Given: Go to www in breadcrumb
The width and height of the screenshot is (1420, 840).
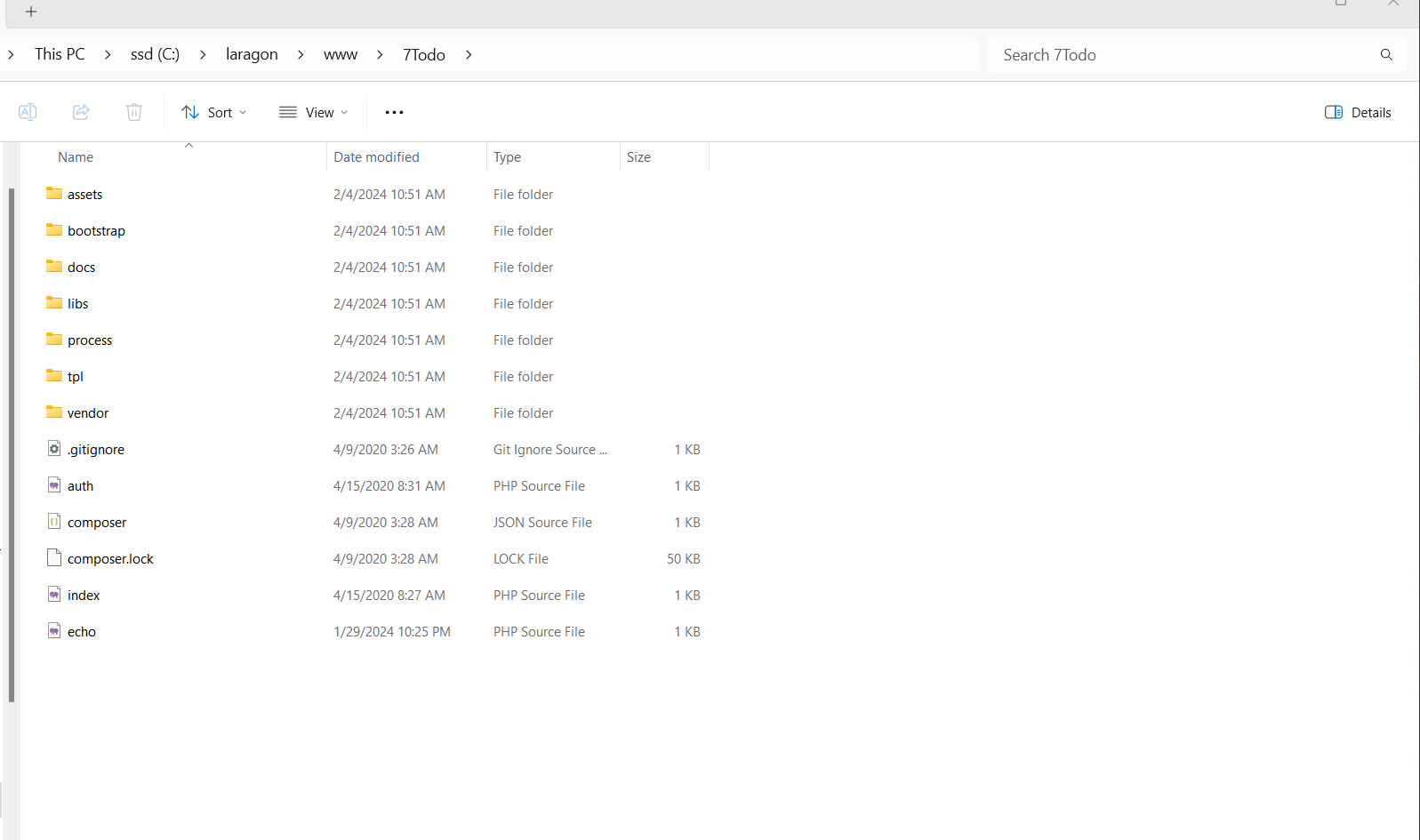Looking at the screenshot, I should pos(341,54).
